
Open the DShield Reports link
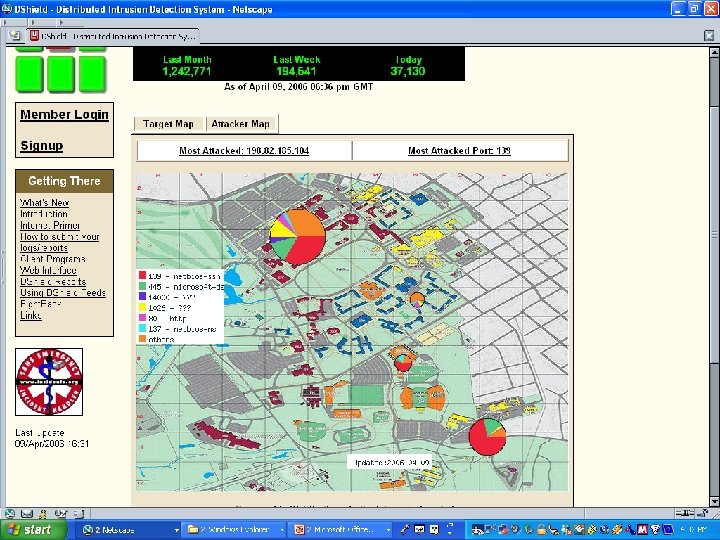tap(53, 281)
